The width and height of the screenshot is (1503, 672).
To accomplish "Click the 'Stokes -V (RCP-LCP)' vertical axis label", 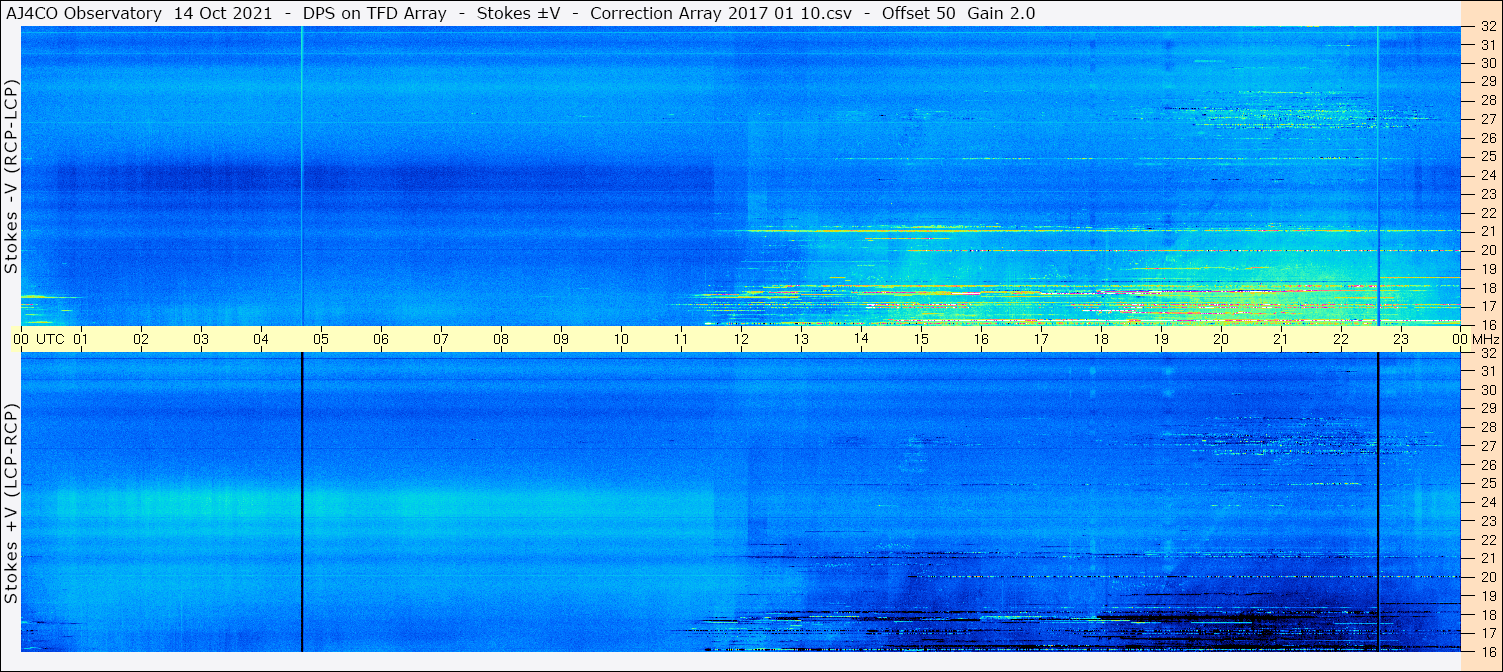I will (x=12, y=178).
